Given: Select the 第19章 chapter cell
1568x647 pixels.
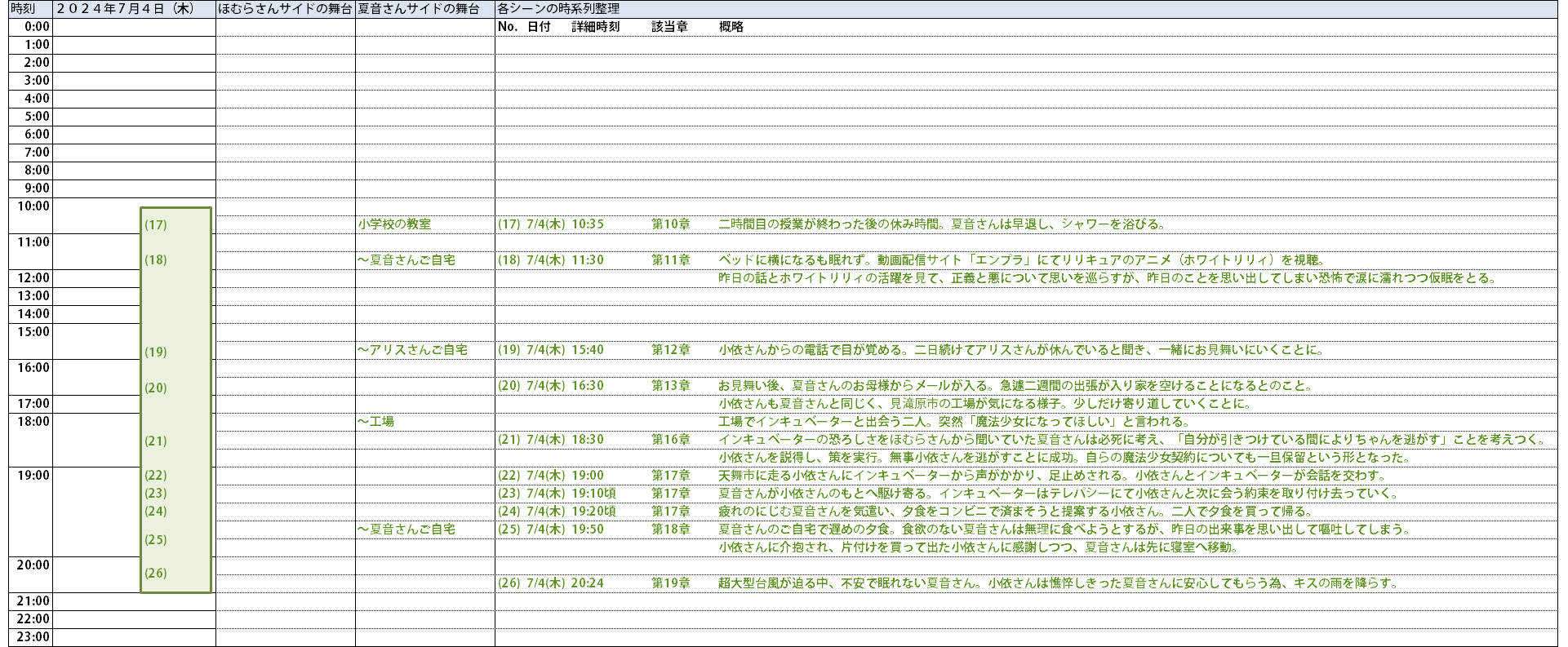Looking at the screenshot, I should pyautogui.click(x=670, y=583).
